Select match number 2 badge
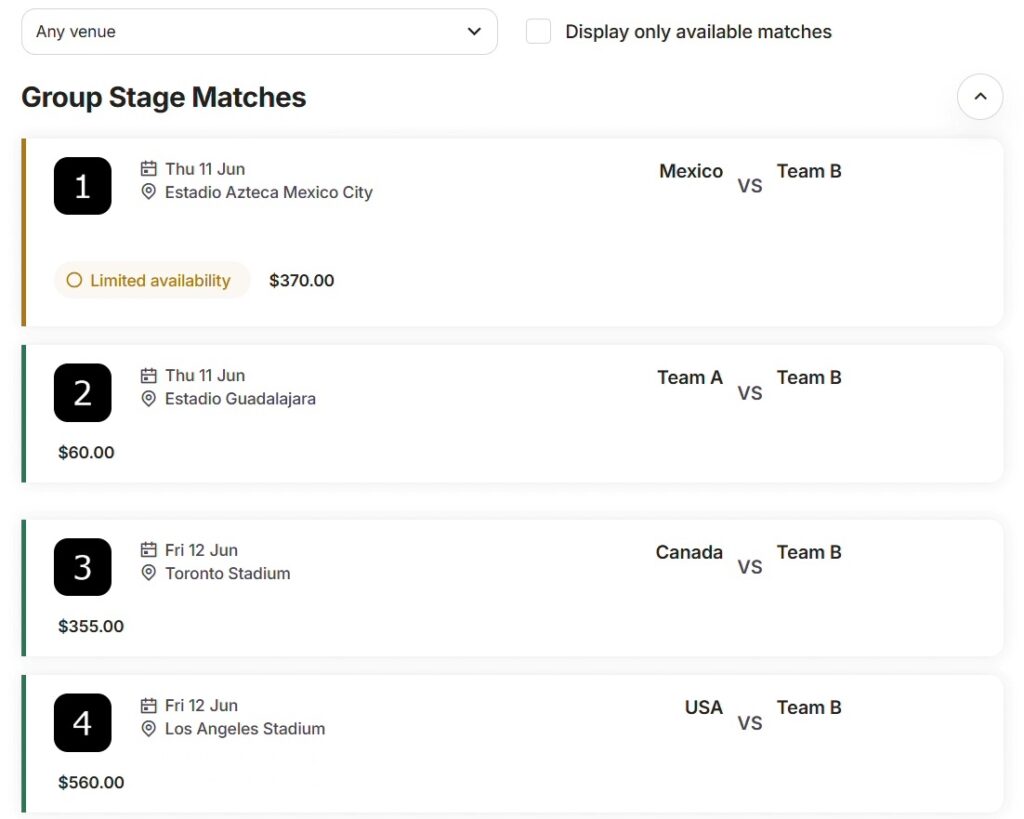The width and height of the screenshot is (1024, 819). click(83, 393)
